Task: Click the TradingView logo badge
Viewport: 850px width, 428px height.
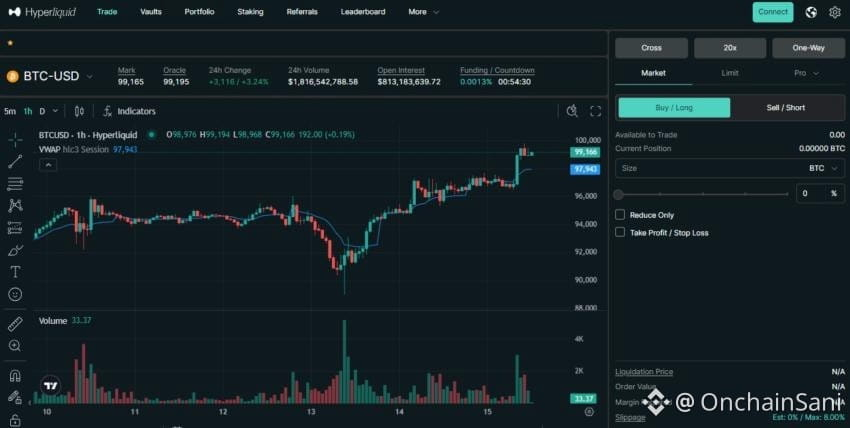Action: pyautogui.click(x=51, y=386)
